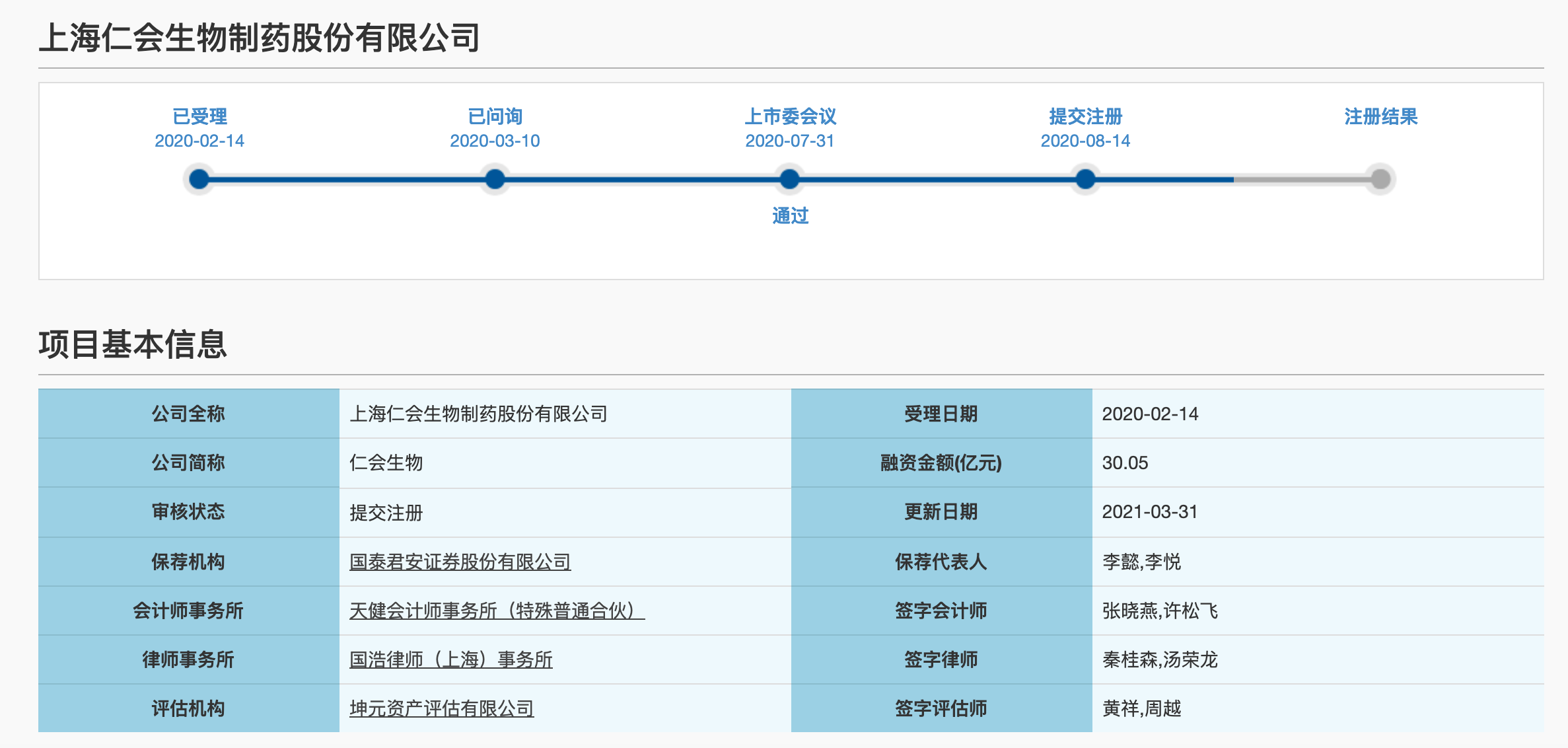Click the 已受理 stage label
The image size is (1568, 748).
pyautogui.click(x=199, y=116)
